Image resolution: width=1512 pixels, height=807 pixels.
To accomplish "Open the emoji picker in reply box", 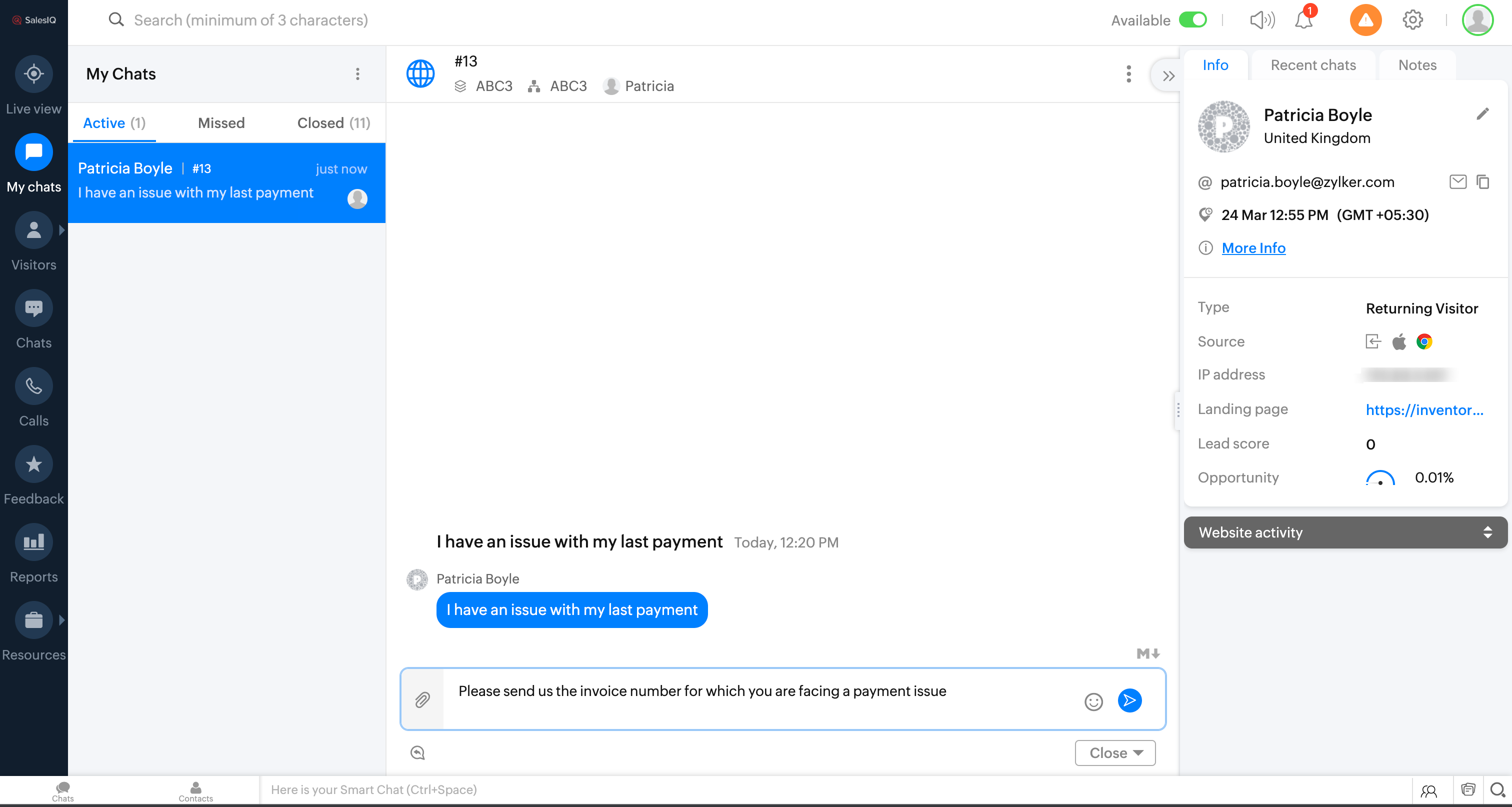I will (x=1093, y=701).
